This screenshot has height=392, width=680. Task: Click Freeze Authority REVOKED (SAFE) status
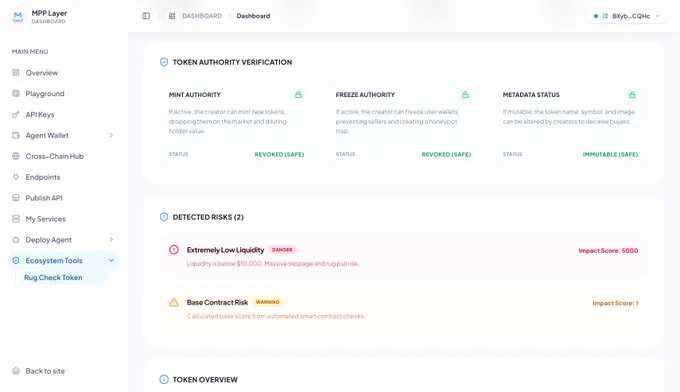pos(446,154)
